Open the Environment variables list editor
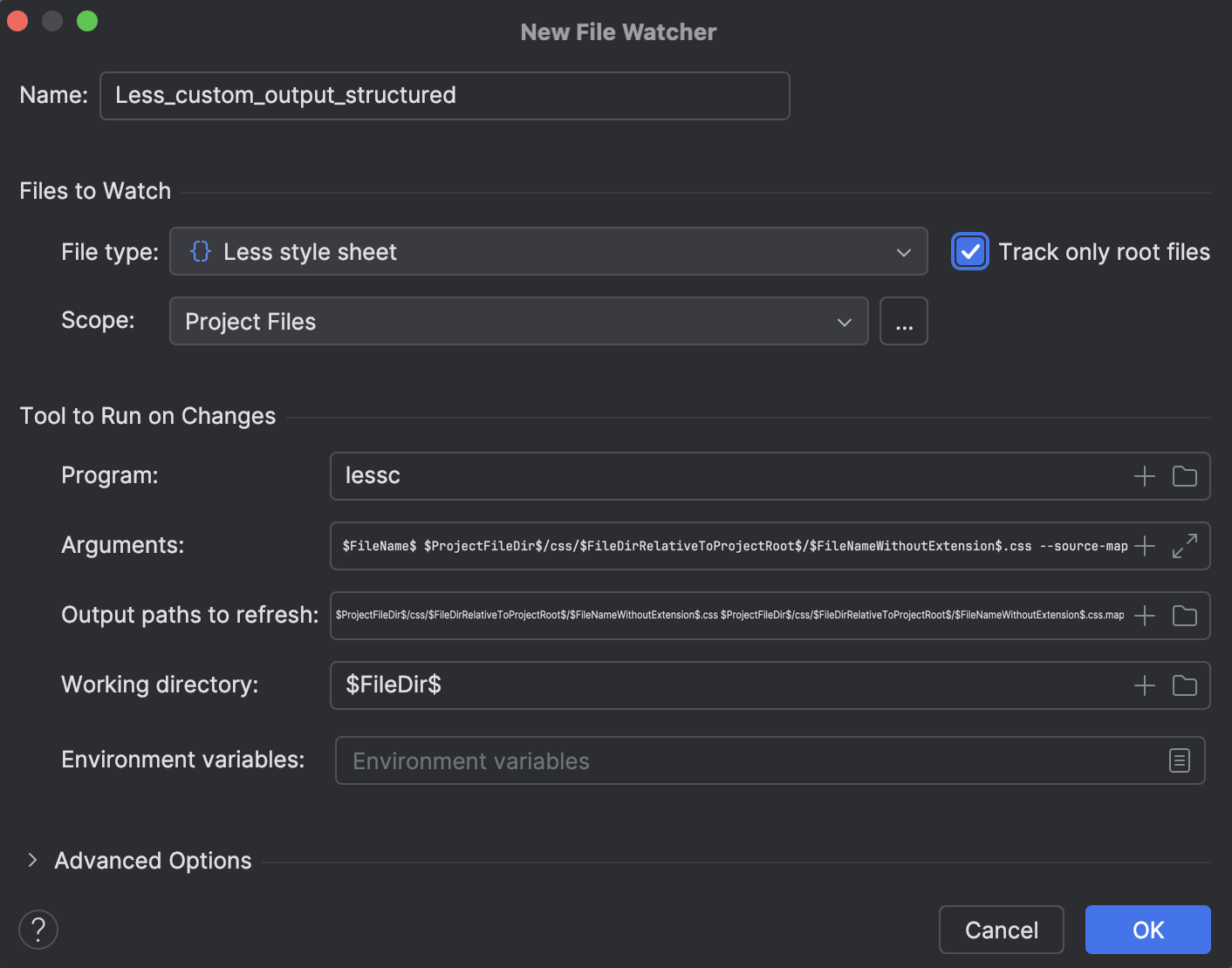This screenshot has width=1232, height=968. pyautogui.click(x=1180, y=760)
